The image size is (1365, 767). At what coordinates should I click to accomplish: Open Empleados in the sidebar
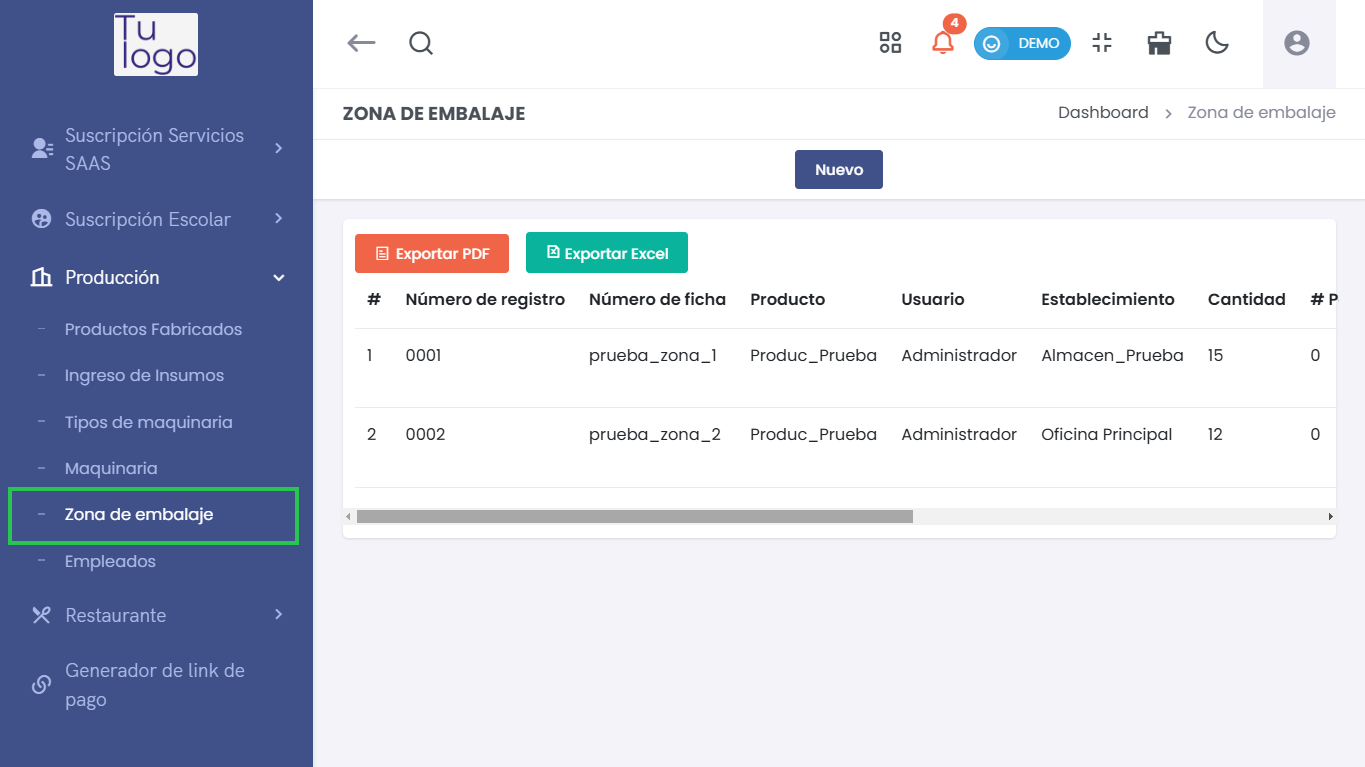click(x=110, y=561)
